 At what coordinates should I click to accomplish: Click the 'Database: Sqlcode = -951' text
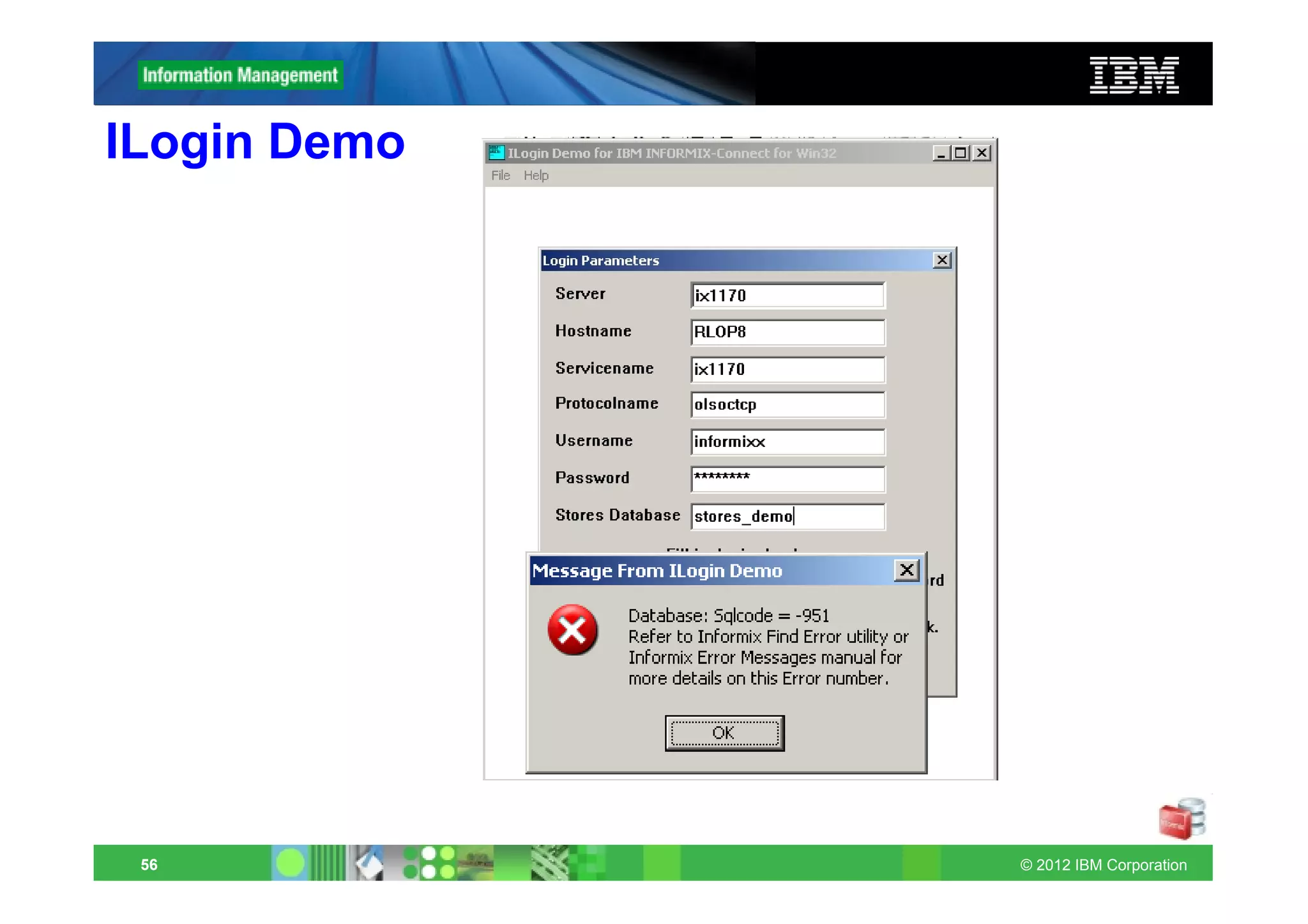pos(729,616)
